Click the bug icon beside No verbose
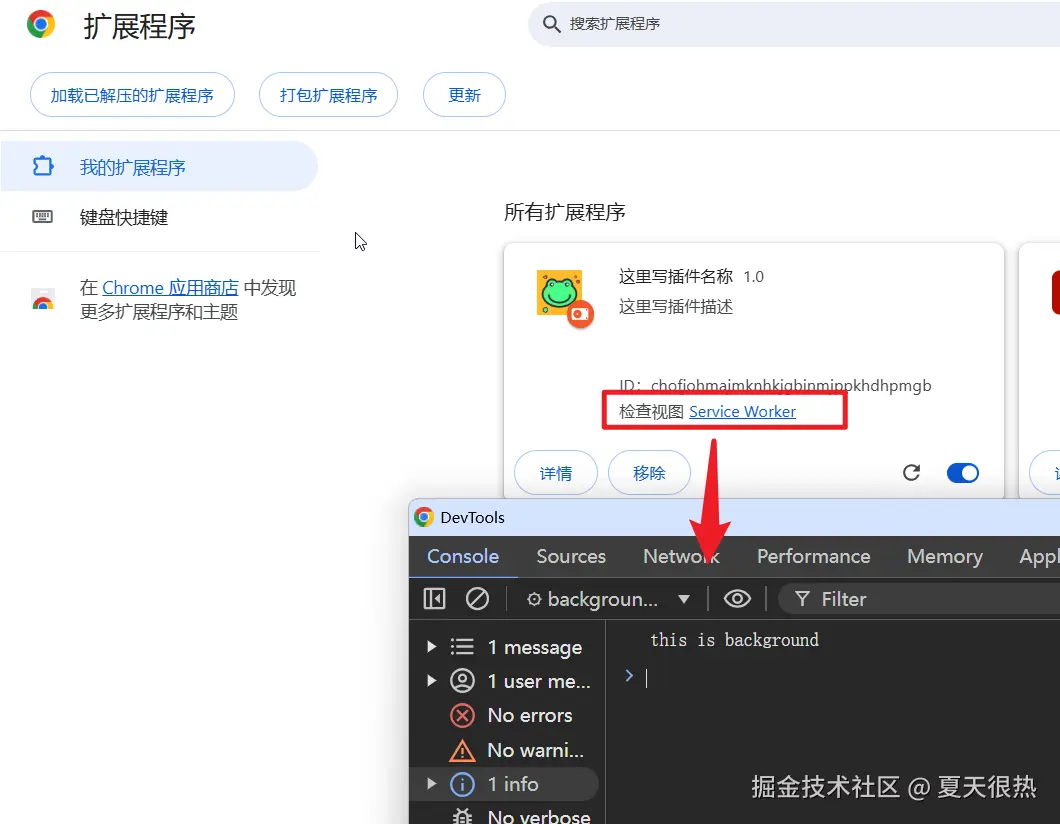1060x824 pixels. click(462, 816)
